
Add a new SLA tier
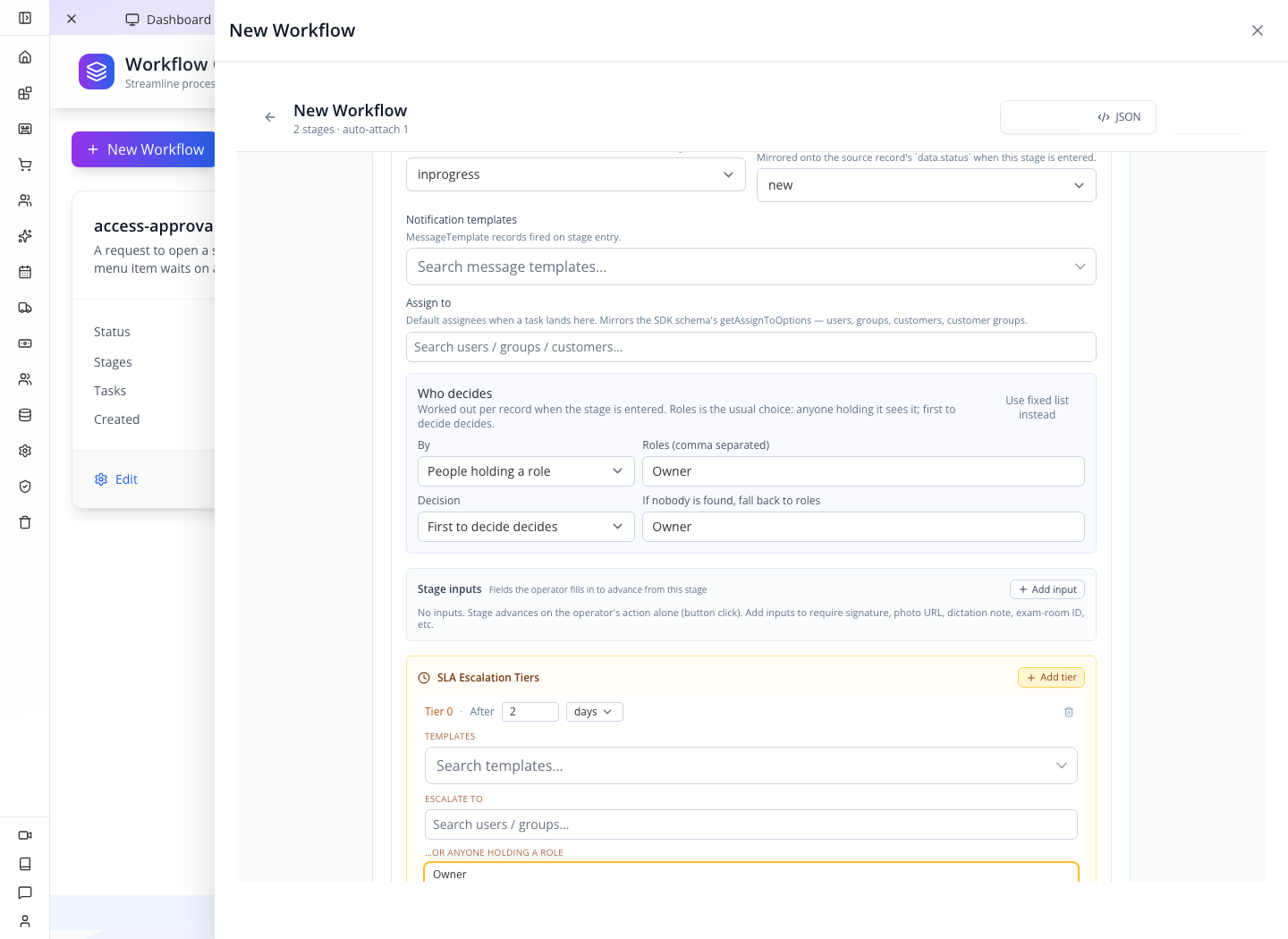[1051, 678]
